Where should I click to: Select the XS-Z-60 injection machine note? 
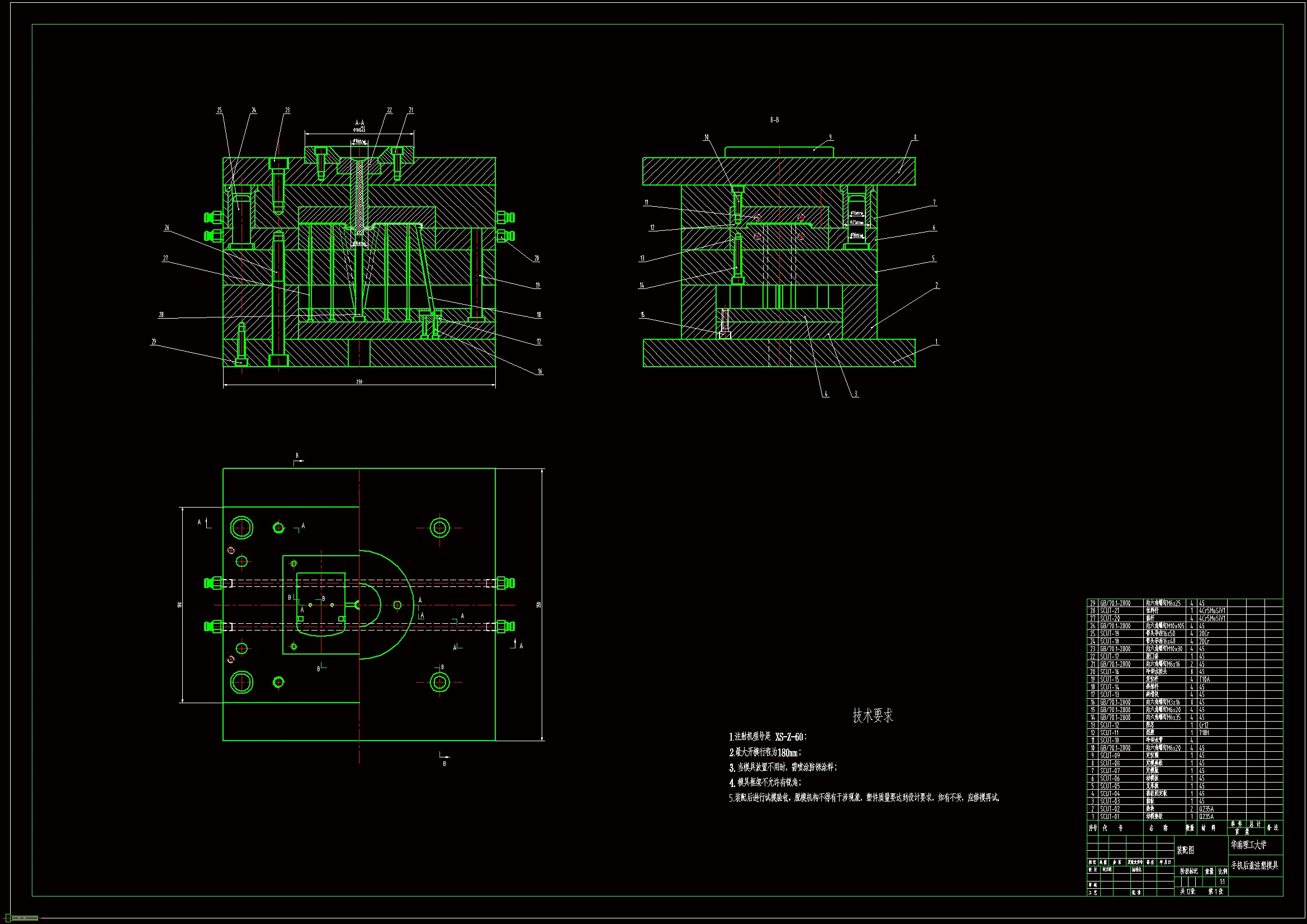tap(789, 737)
